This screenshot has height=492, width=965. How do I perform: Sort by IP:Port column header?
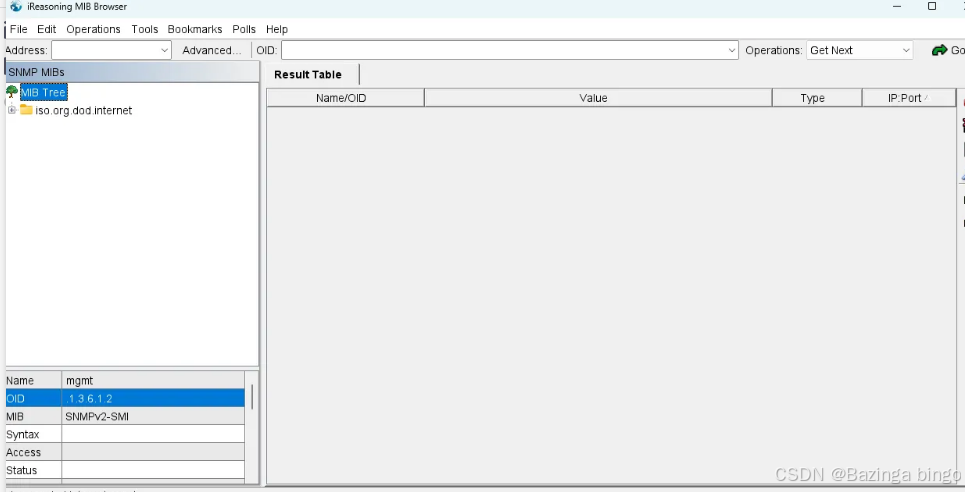click(x=909, y=98)
